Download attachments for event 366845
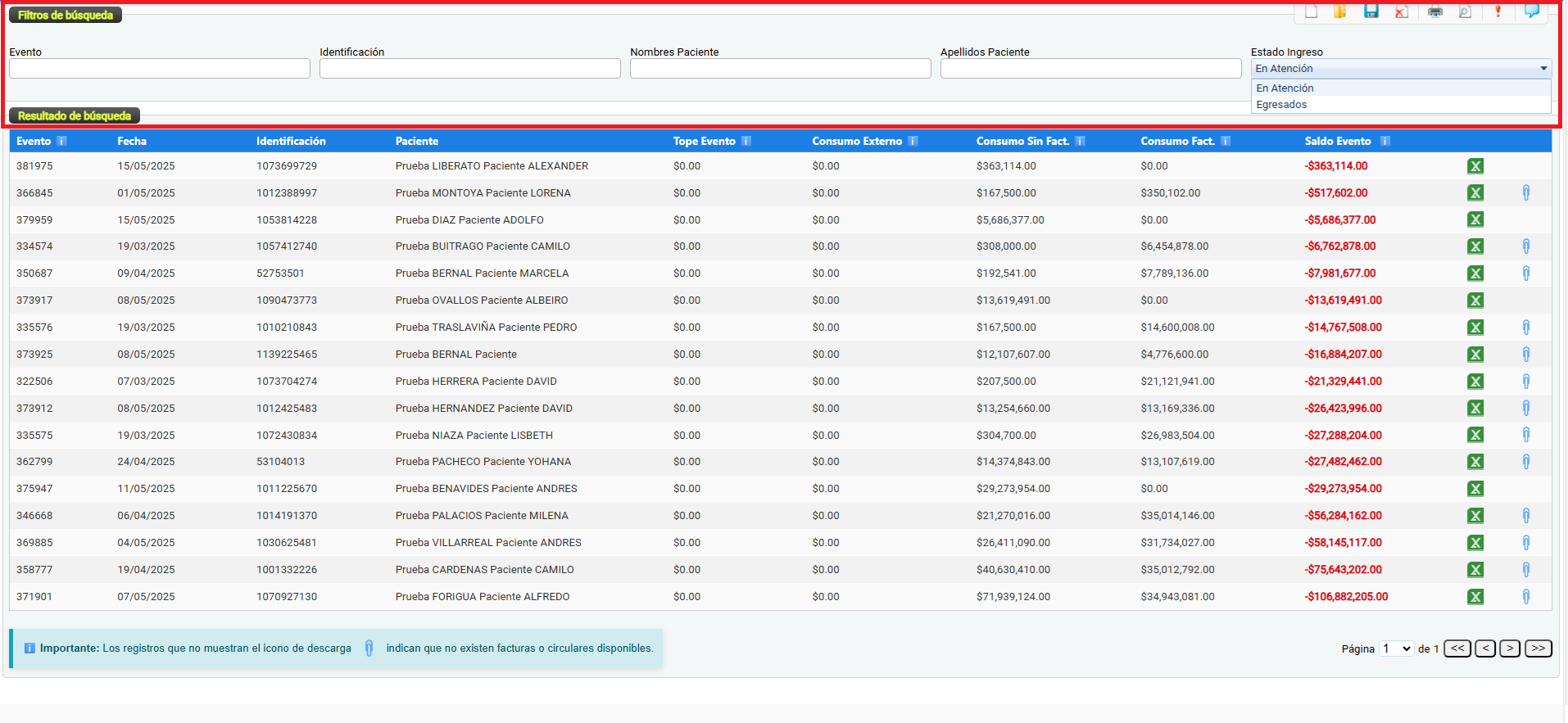 1526,193
